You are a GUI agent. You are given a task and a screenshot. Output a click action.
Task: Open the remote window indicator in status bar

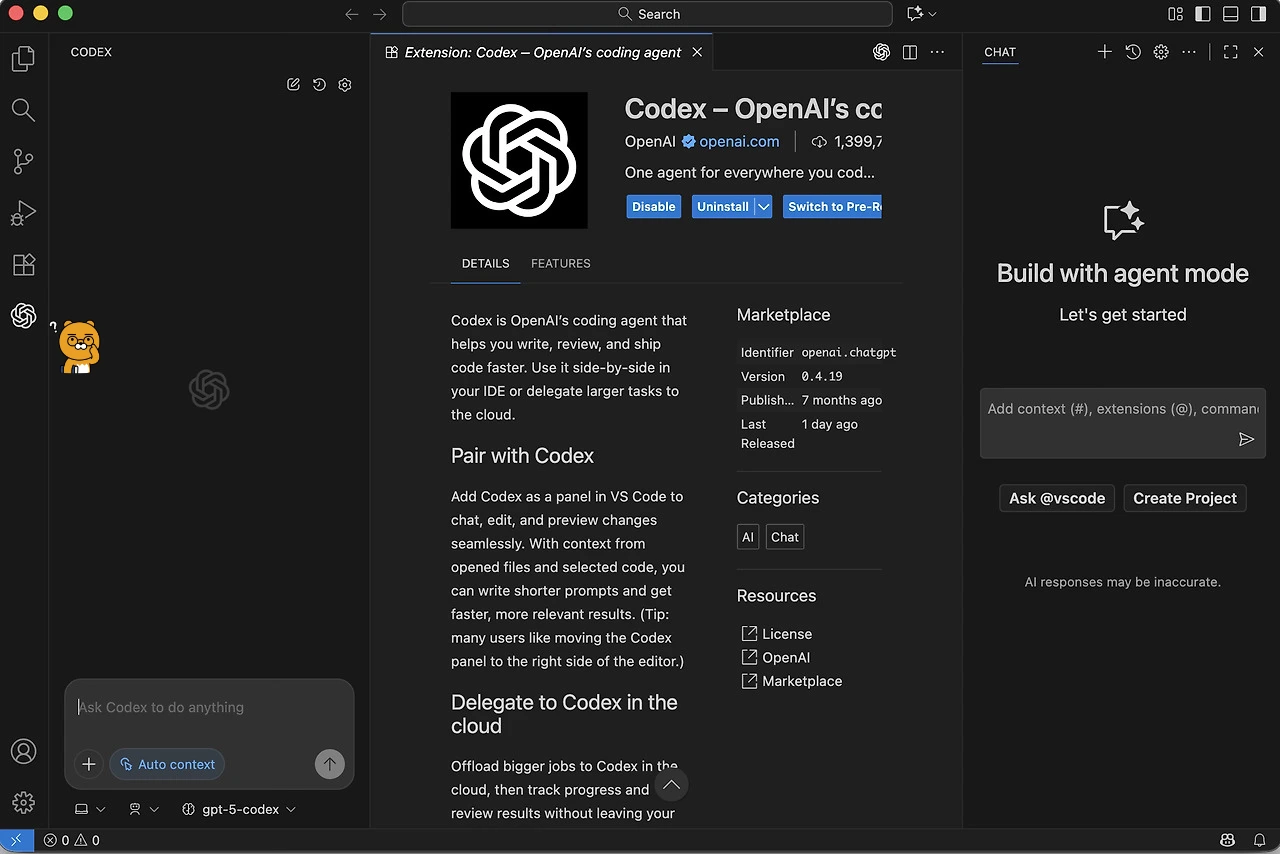tap(16, 840)
